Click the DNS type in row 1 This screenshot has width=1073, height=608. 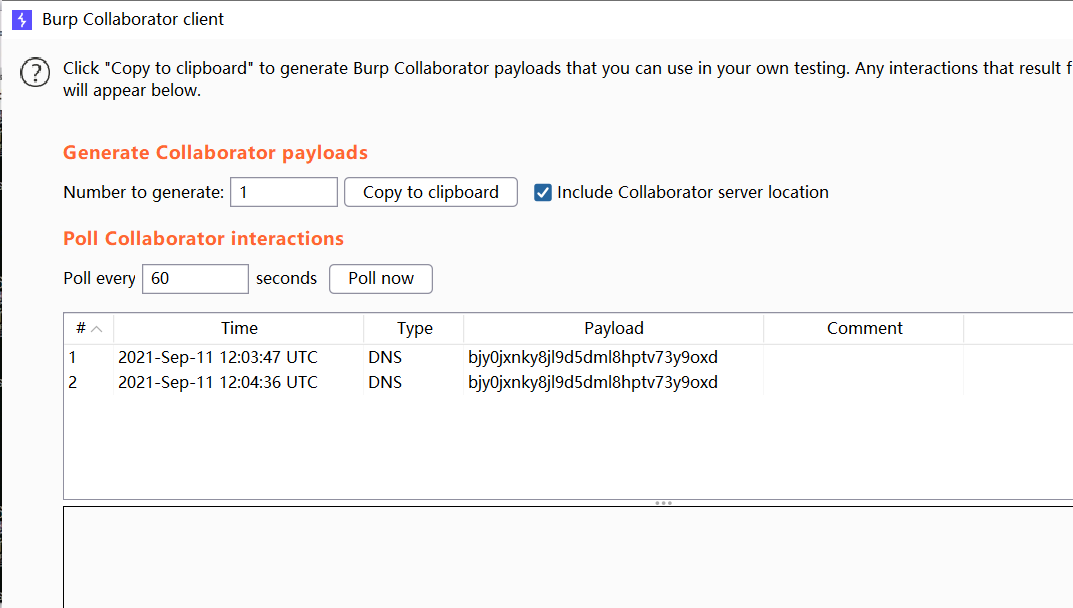click(385, 357)
